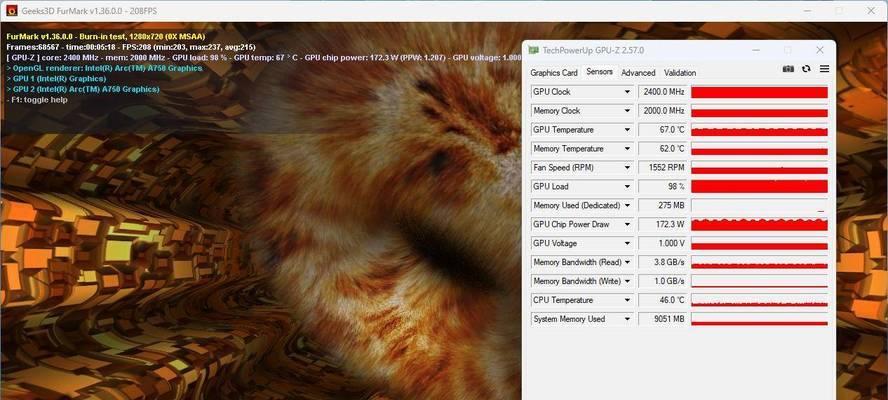The width and height of the screenshot is (888, 400).
Task: Open the GPU-Z hamburger menu
Action: [x=824, y=69]
